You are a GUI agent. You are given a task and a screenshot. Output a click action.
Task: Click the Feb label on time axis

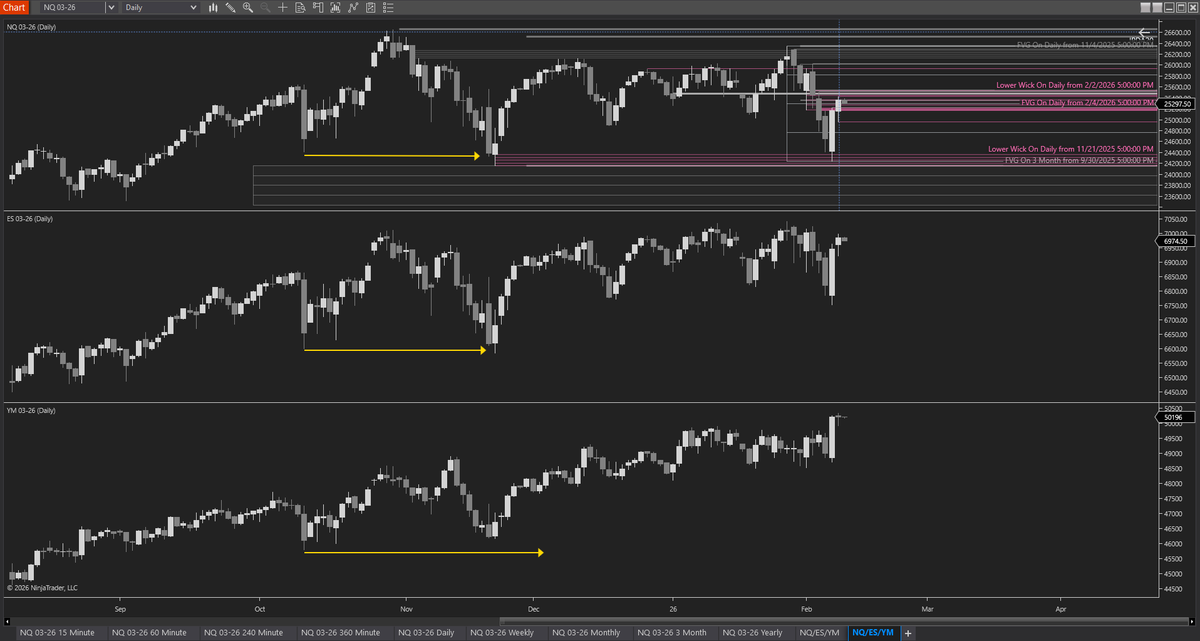(807, 608)
